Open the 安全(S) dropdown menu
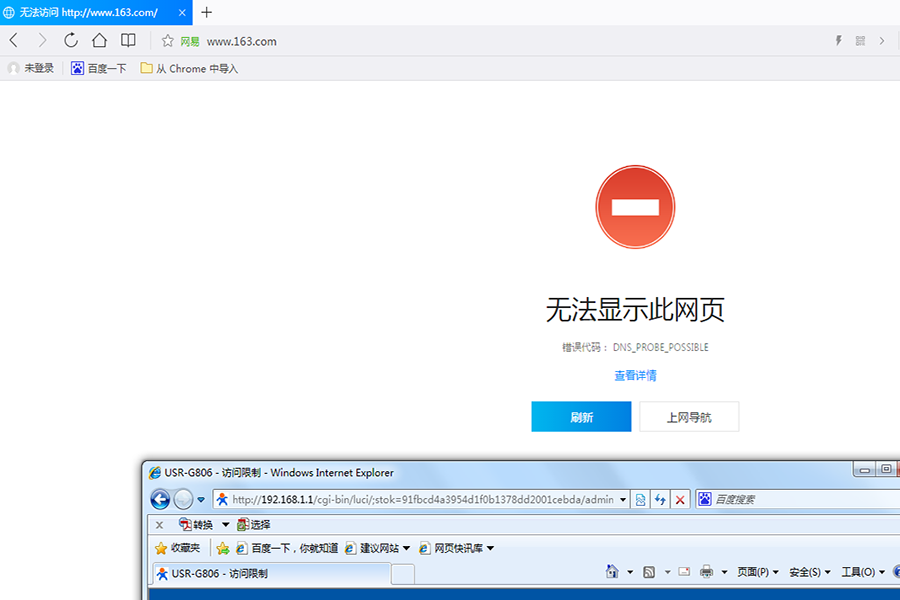 click(x=810, y=572)
